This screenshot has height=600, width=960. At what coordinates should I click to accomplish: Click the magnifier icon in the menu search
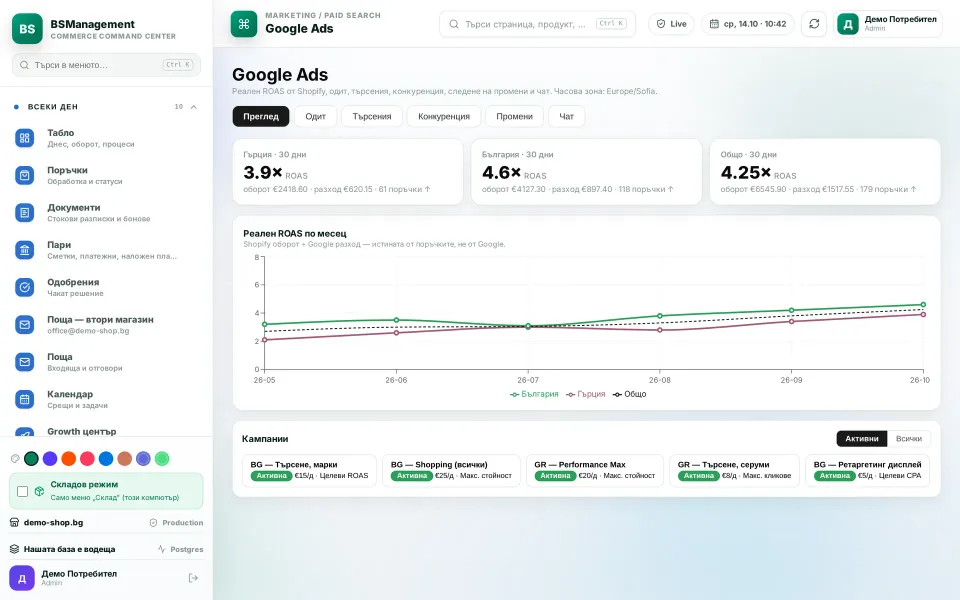(x=24, y=65)
